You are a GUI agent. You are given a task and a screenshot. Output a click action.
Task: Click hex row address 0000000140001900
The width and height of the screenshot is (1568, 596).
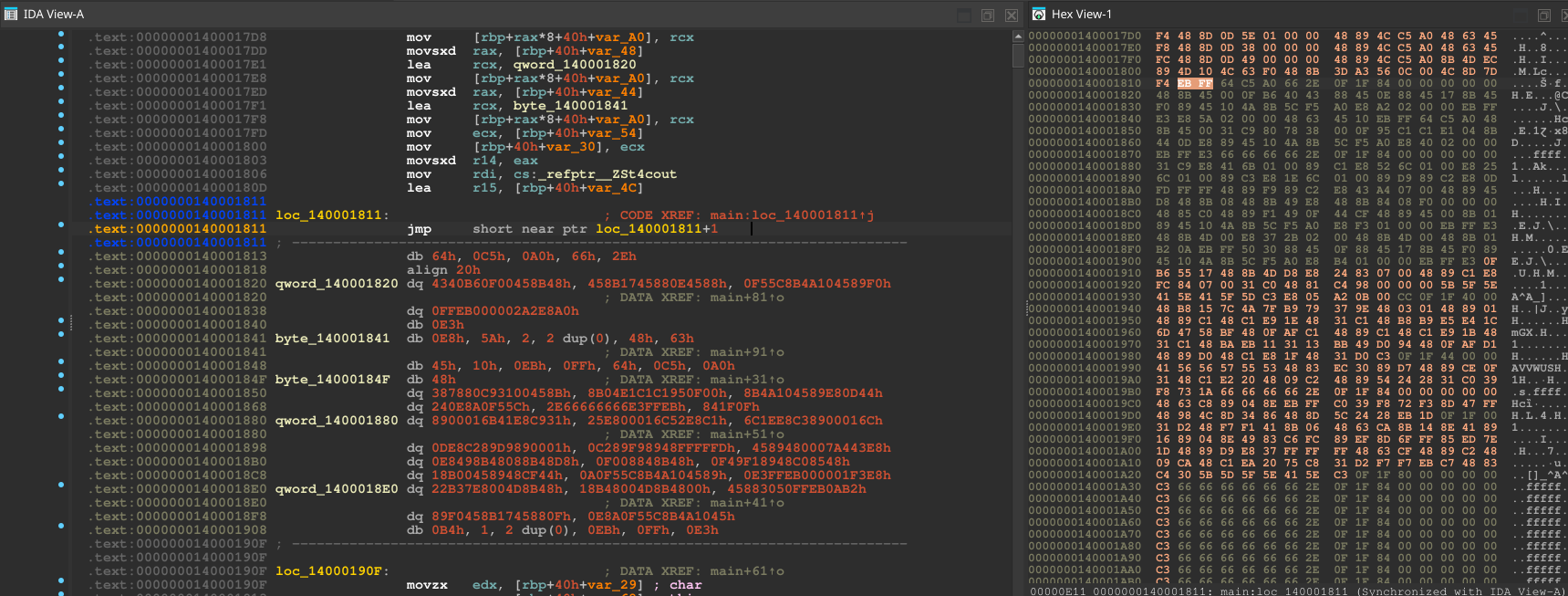[x=1084, y=261]
